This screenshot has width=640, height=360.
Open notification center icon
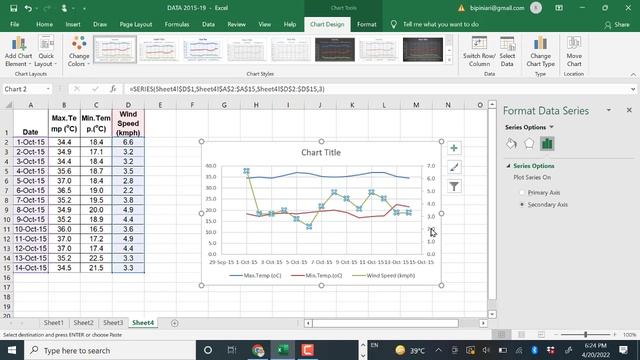point(623,350)
